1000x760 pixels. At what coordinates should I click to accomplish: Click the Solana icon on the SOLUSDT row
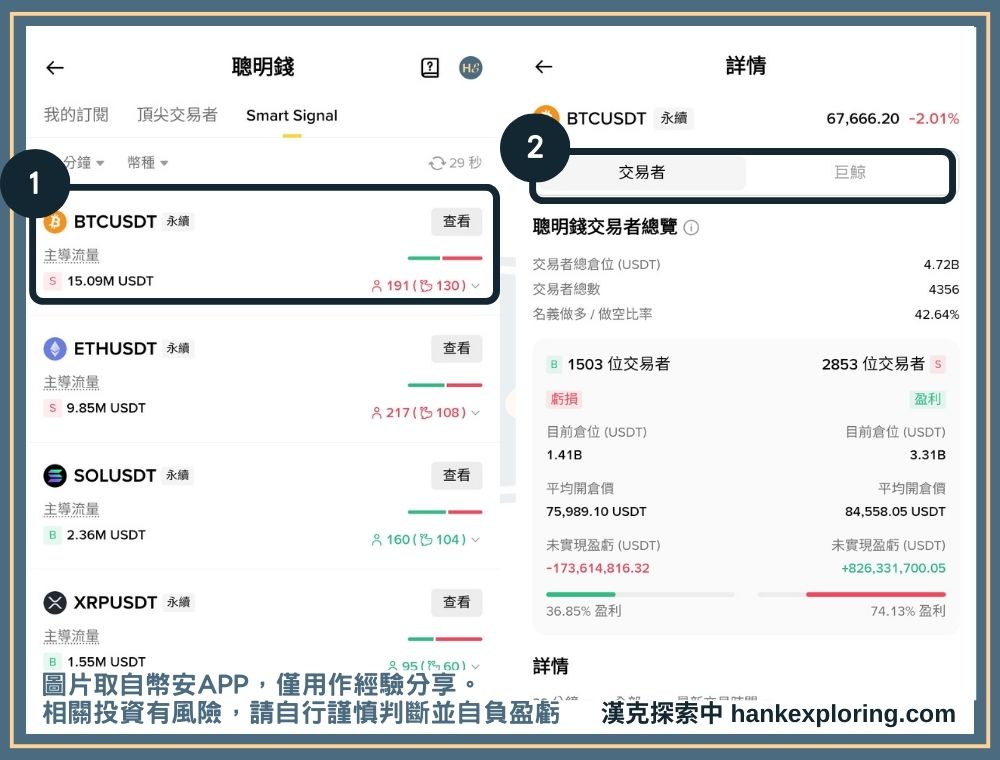54,476
